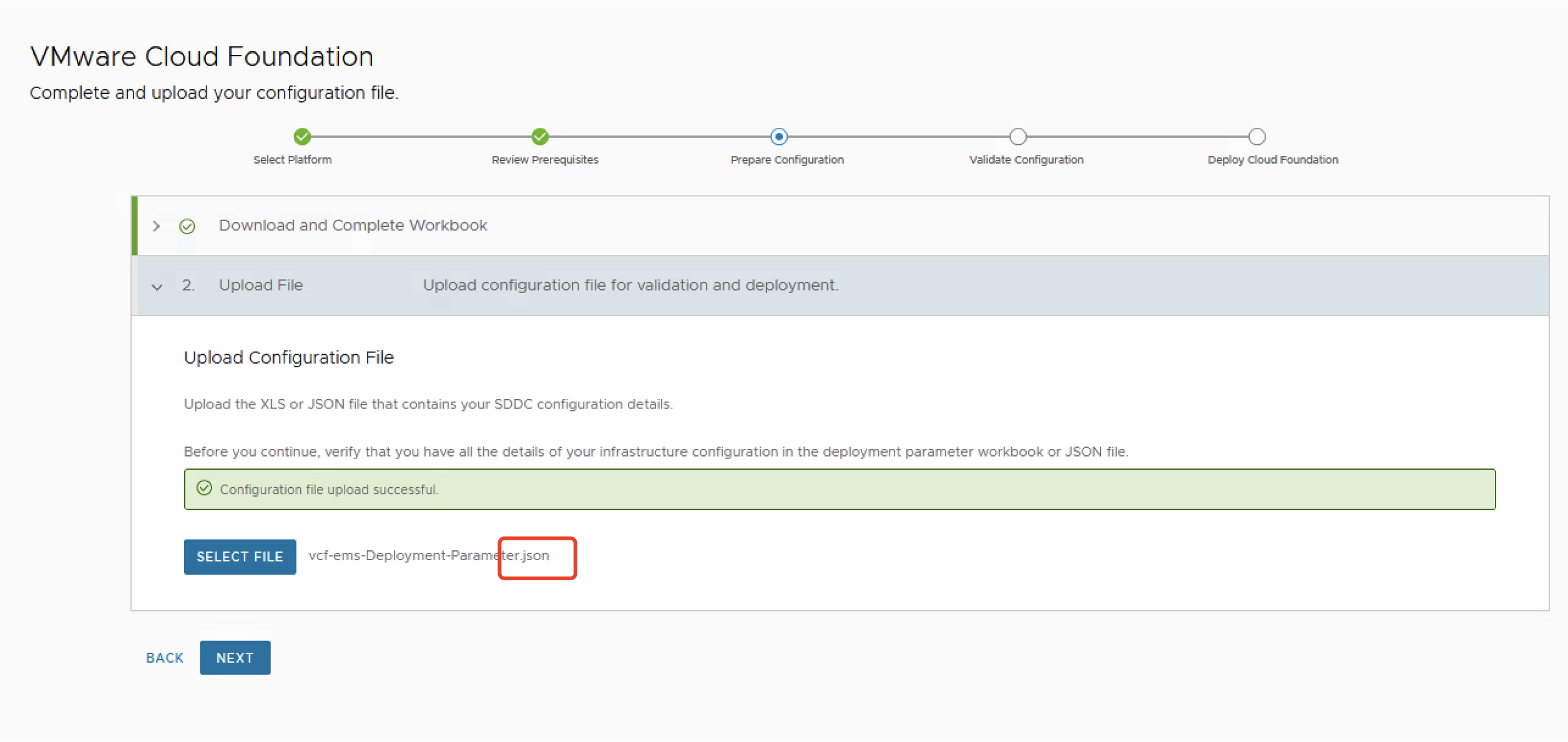
Task: Click the Review Prerequisites green check step
Action: pos(540,136)
